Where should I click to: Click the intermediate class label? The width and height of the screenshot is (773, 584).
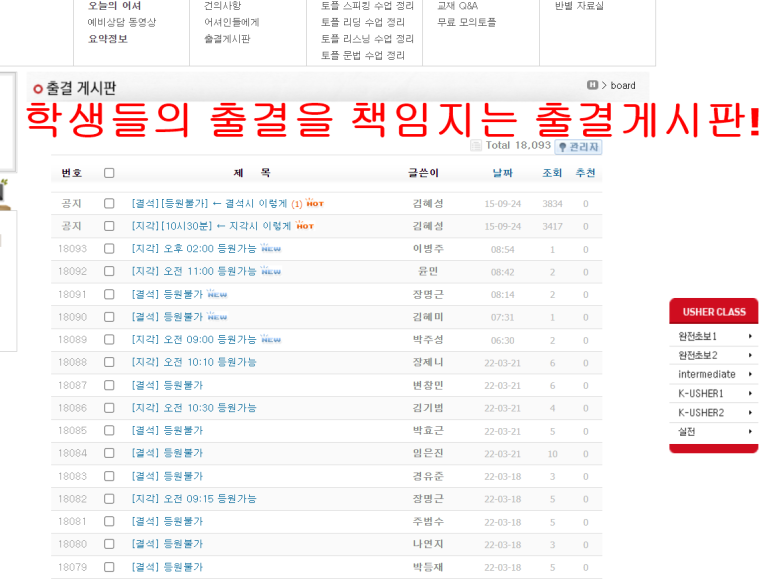[706, 375]
